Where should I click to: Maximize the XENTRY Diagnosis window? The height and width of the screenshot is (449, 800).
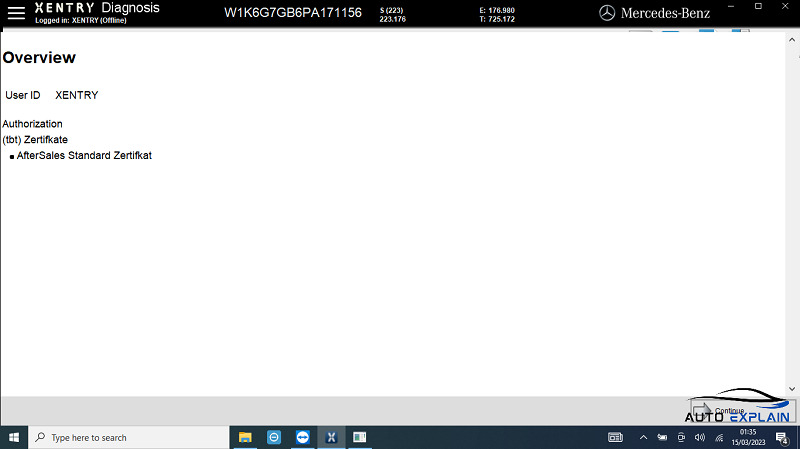tap(758, 6)
